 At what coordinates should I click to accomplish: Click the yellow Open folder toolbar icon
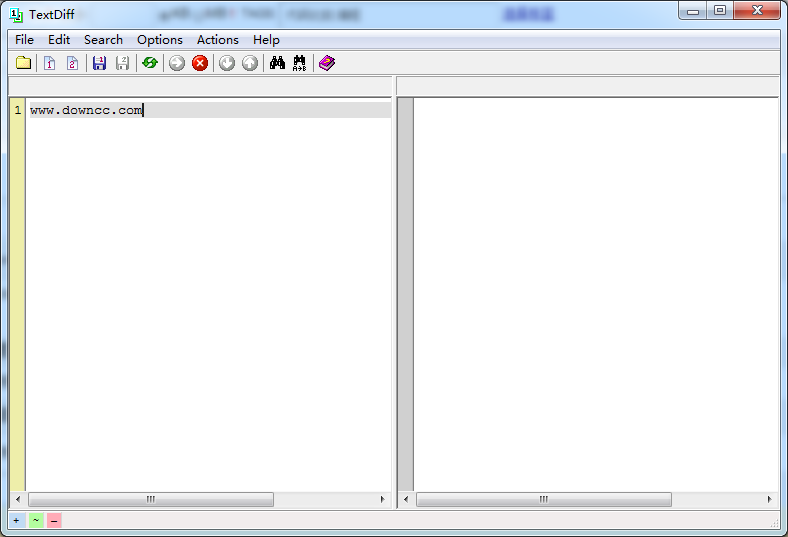(x=24, y=63)
